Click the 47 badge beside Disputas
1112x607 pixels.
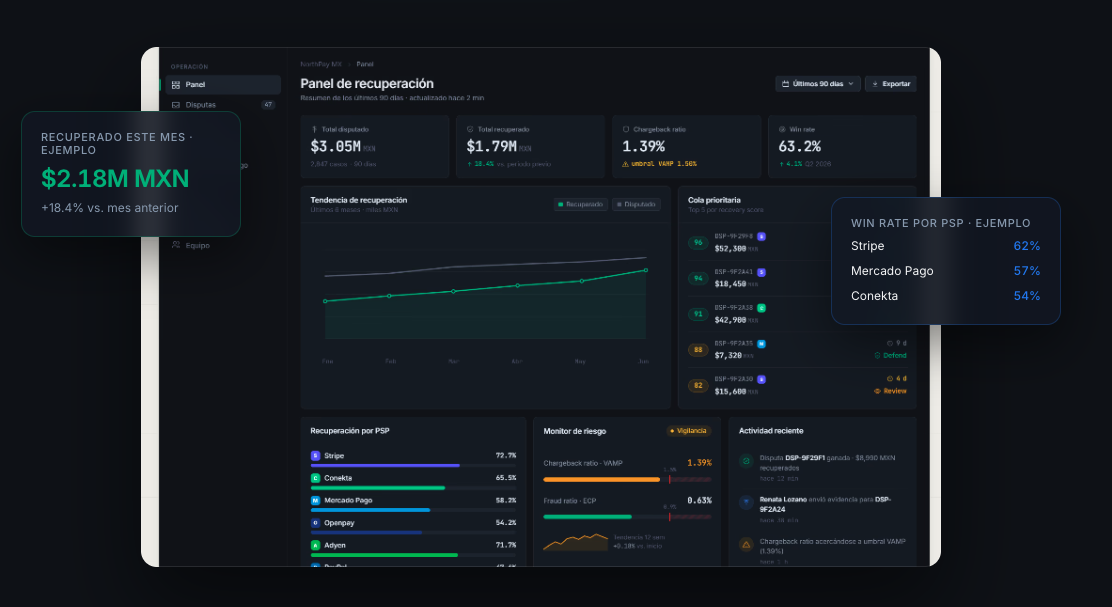click(268, 105)
